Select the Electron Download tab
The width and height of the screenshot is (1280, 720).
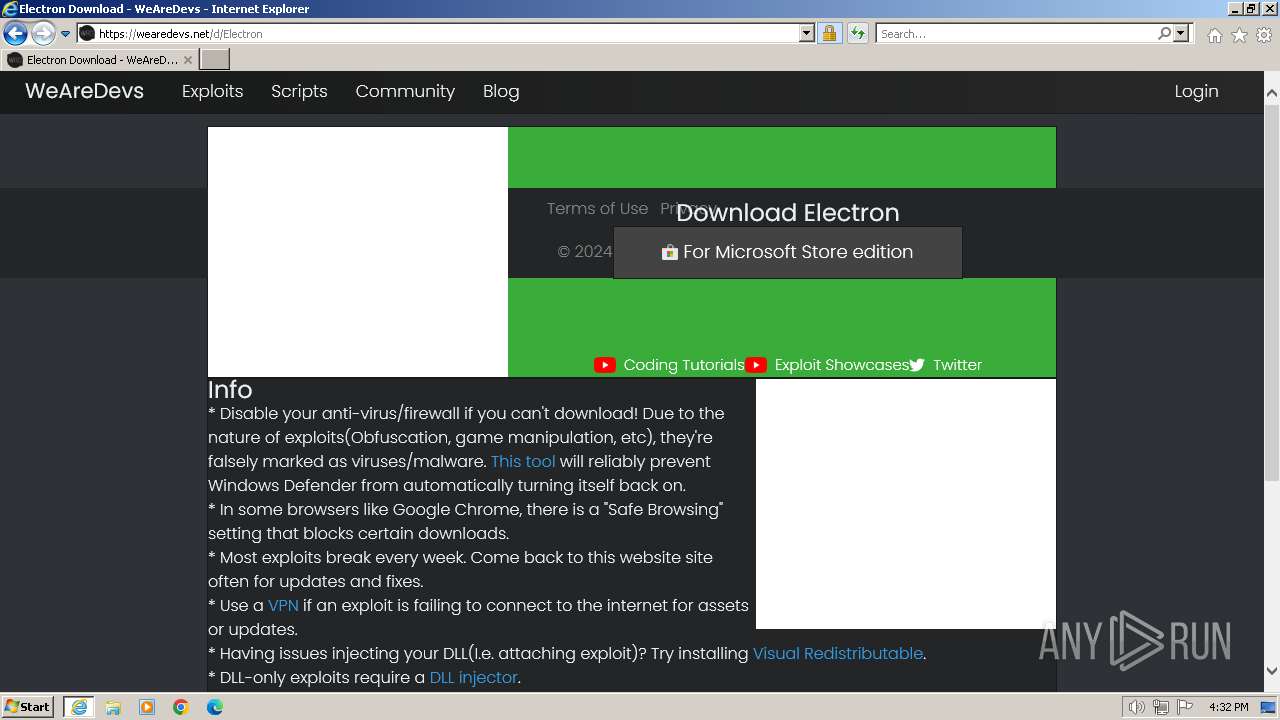pyautogui.click(x=99, y=60)
